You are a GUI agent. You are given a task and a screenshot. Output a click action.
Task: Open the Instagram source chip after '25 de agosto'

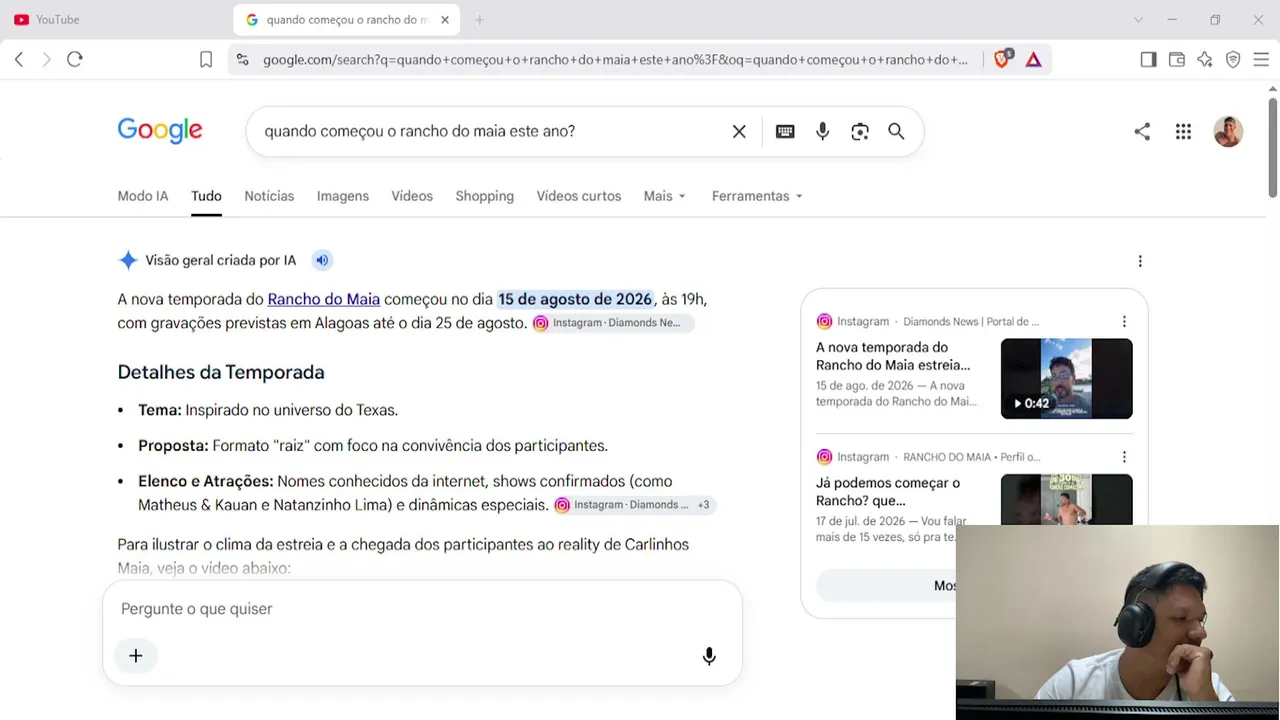pos(612,323)
